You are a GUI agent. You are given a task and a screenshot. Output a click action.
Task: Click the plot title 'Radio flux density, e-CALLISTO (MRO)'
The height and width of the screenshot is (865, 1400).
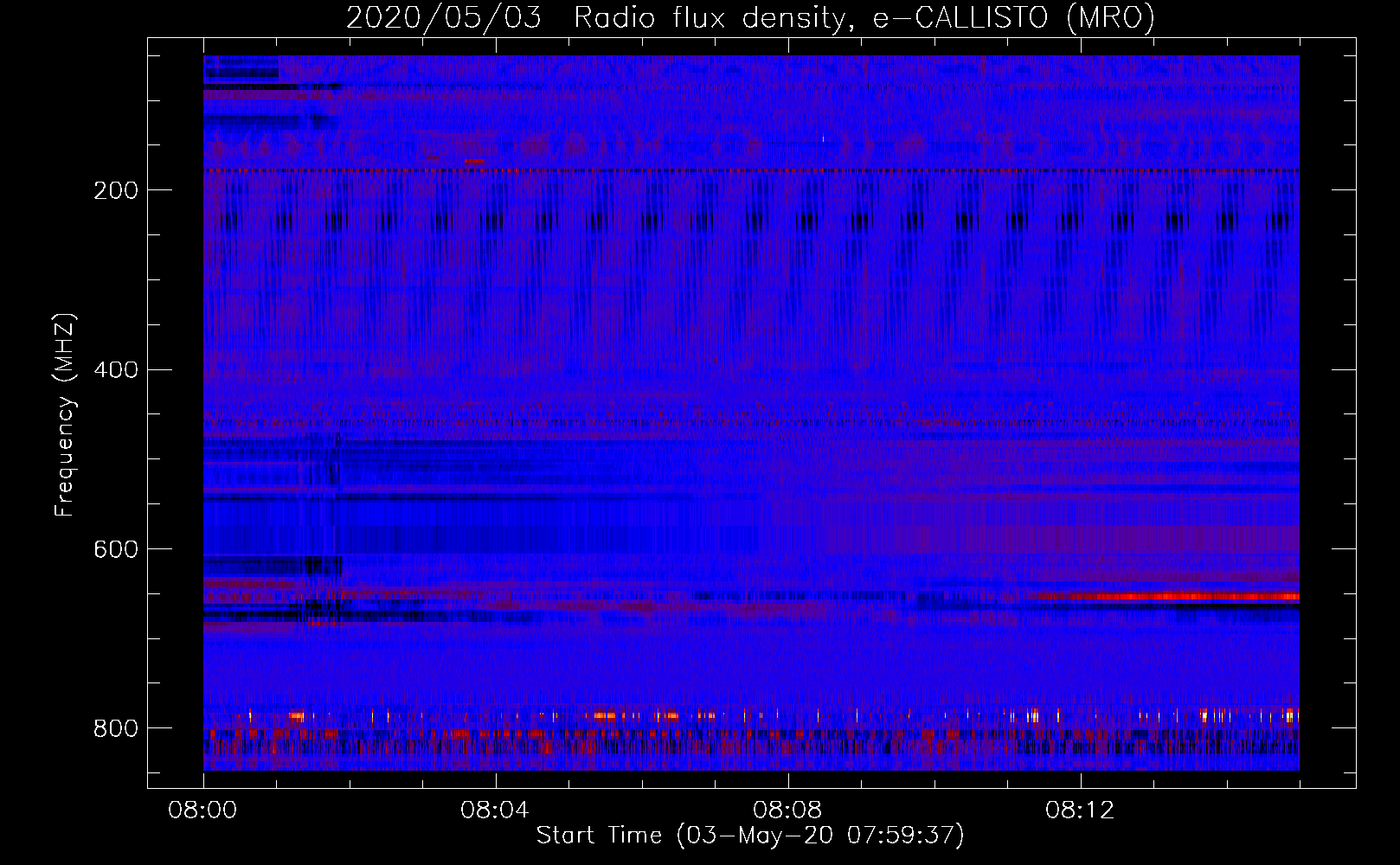coord(864,17)
